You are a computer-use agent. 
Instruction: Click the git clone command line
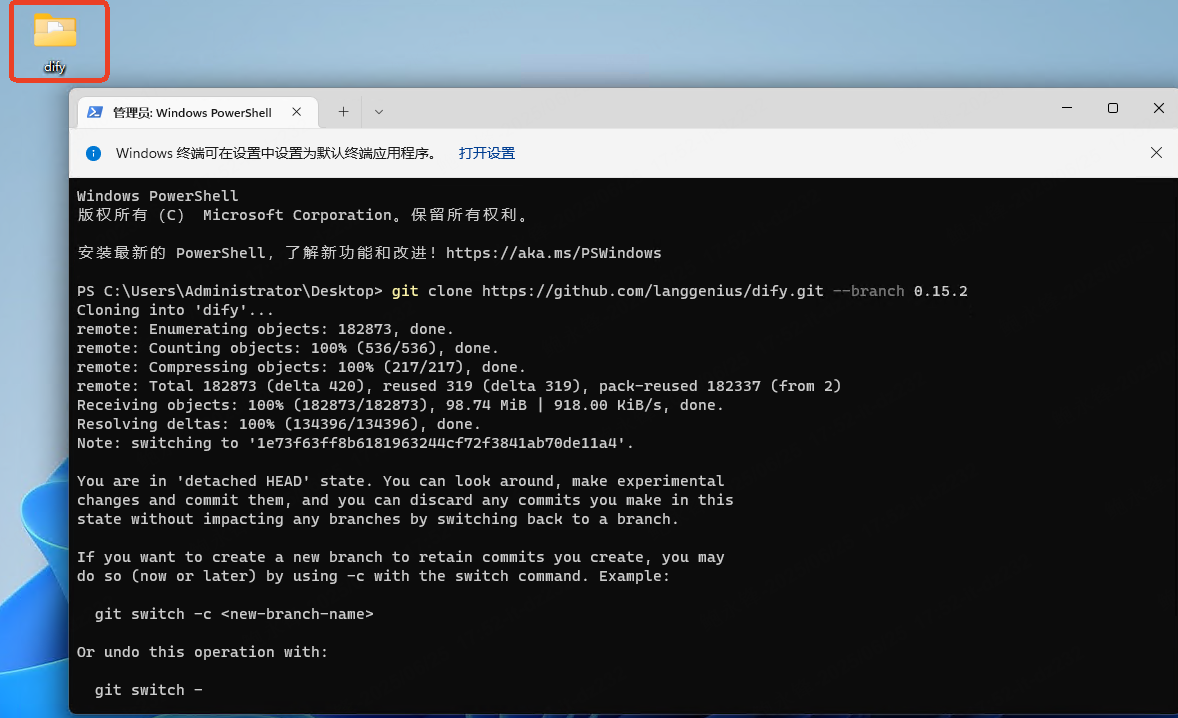(522, 291)
